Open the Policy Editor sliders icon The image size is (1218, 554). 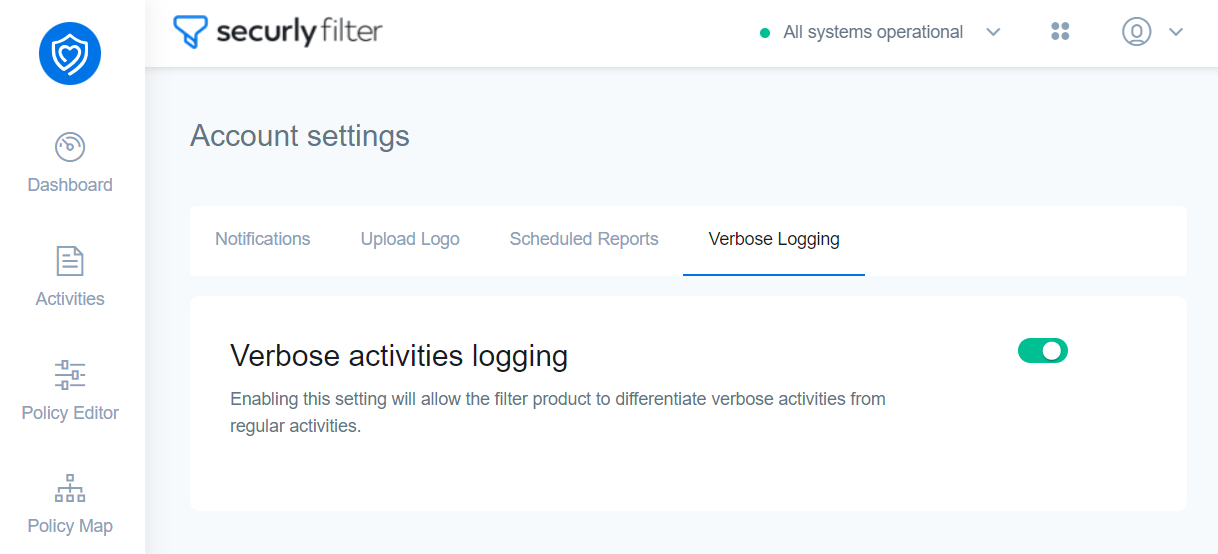pos(70,375)
